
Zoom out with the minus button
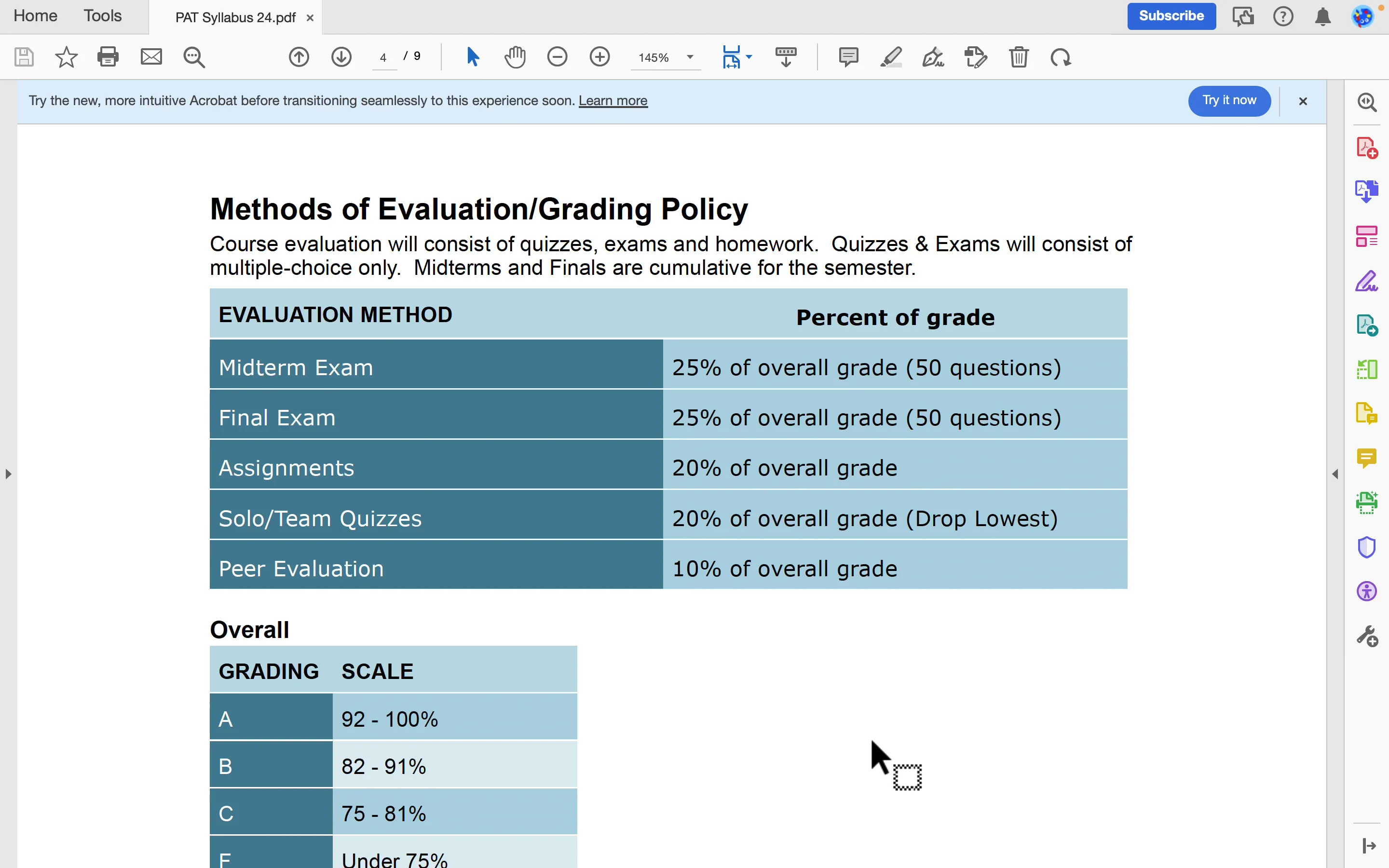pos(557,57)
